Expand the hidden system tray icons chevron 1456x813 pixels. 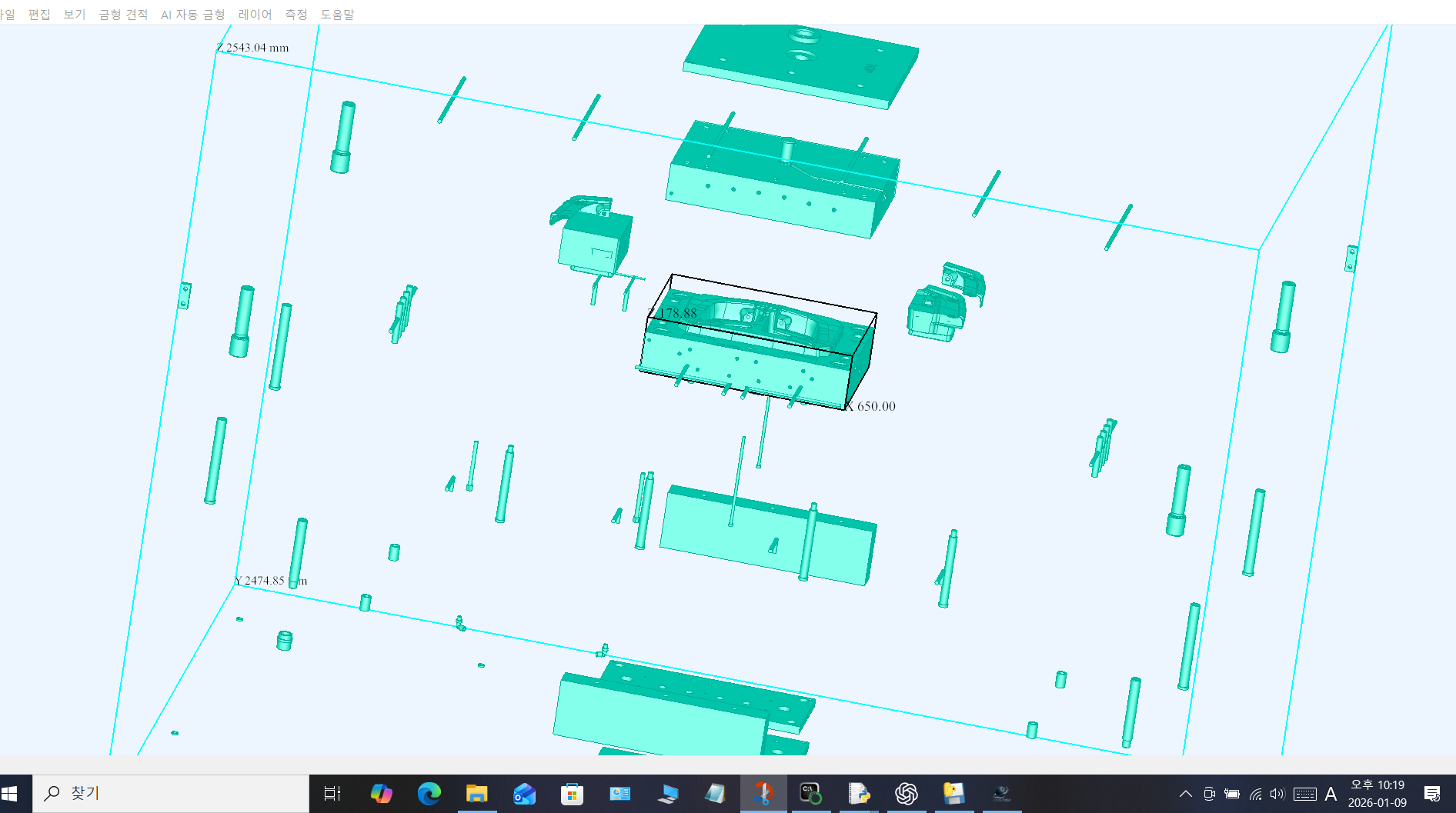pyautogui.click(x=1186, y=793)
